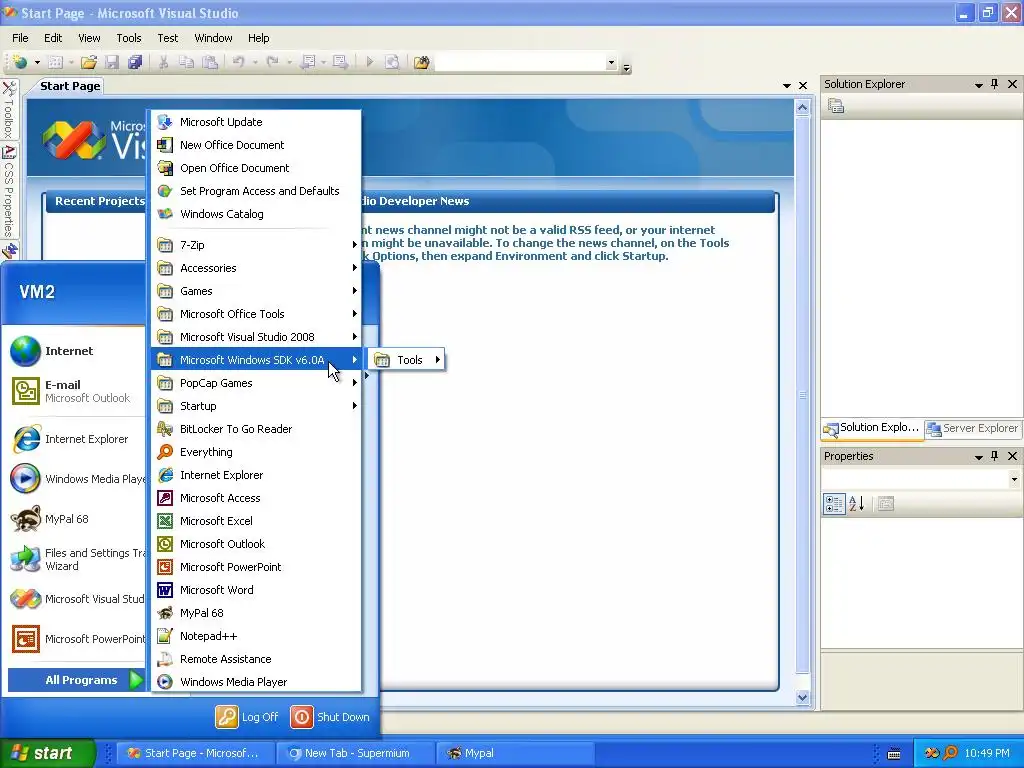Viewport: 1024px width, 768px height.
Task: Launch Everything search program
Action: (256, 452)
